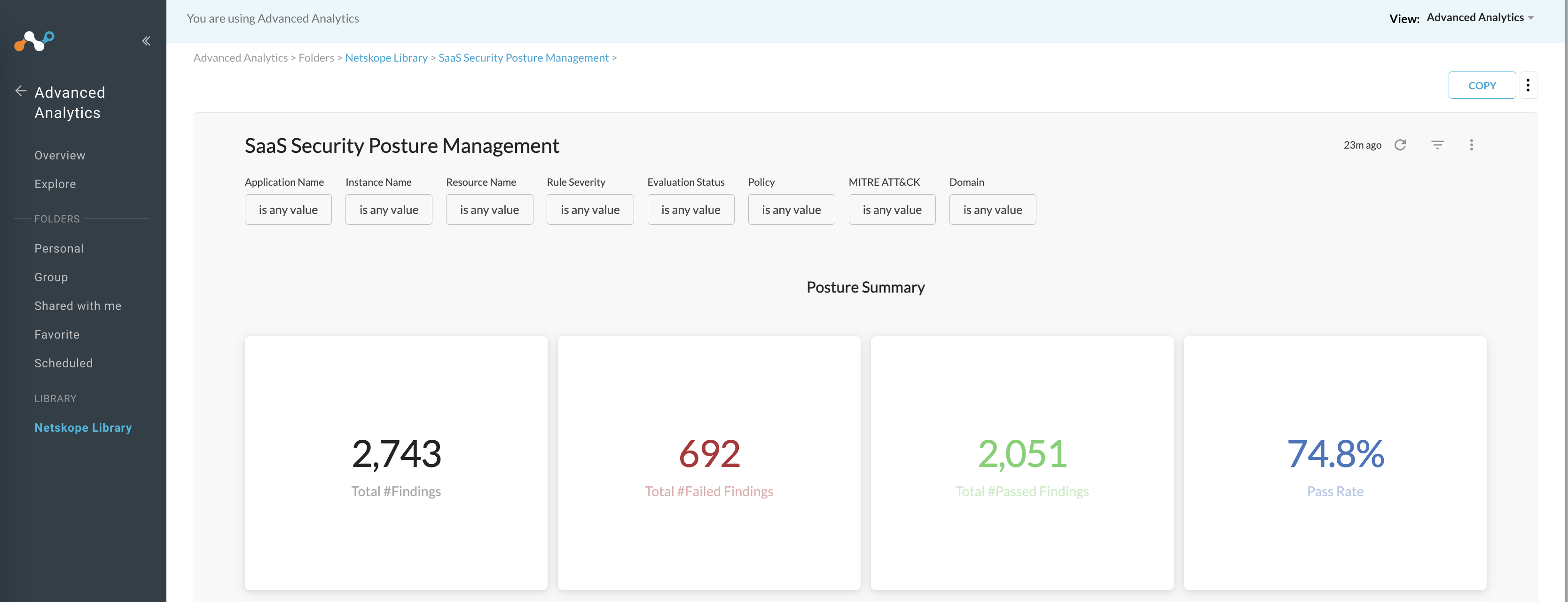This screenshot has width=1568, height=602.
Task: Collapse the sidebar with double chevron
Action: pyautogui.click(x=146, y=41)
